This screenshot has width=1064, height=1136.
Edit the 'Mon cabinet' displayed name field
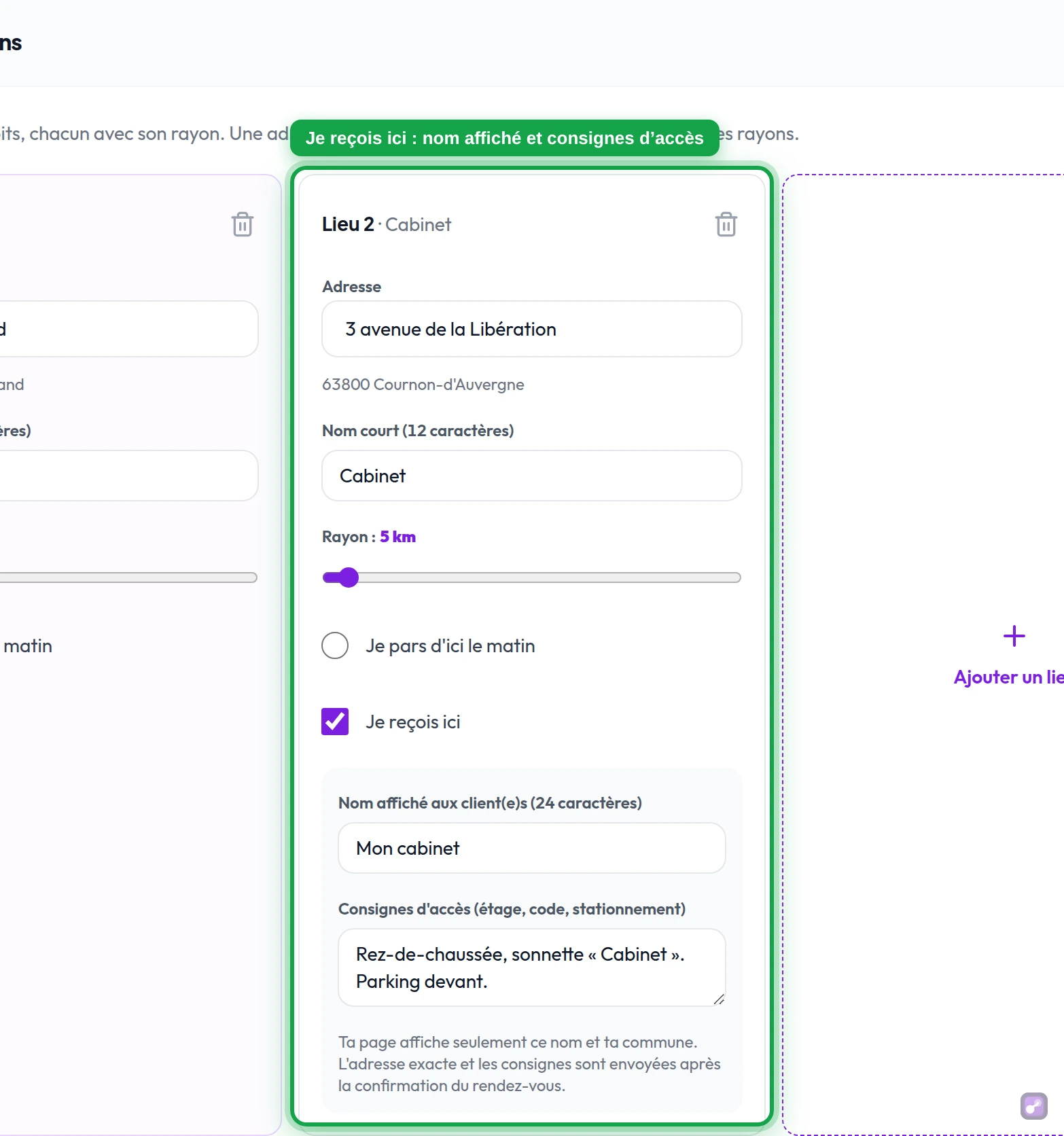tap(531, 848)
